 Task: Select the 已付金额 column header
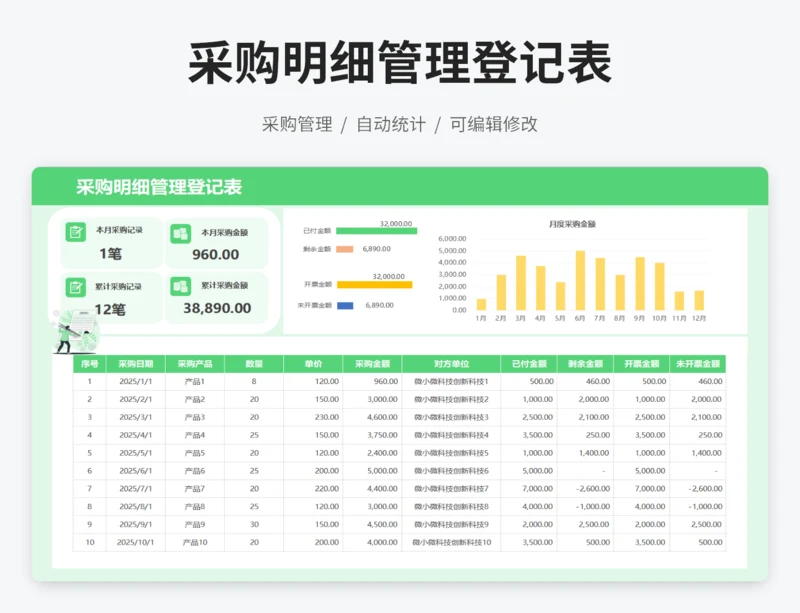pyautogui.click(x=529, y=364)
